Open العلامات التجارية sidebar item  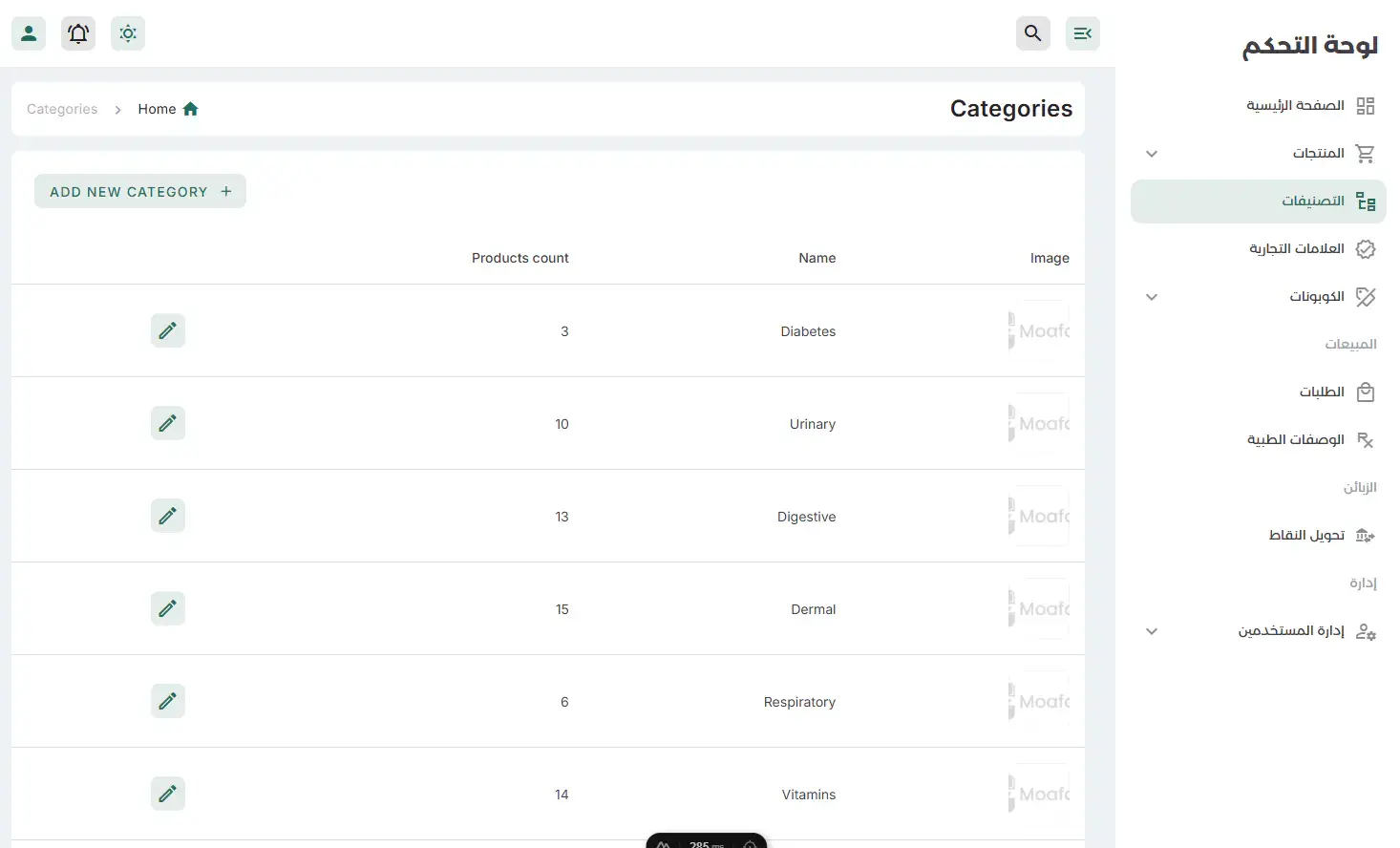point(1259,249)
